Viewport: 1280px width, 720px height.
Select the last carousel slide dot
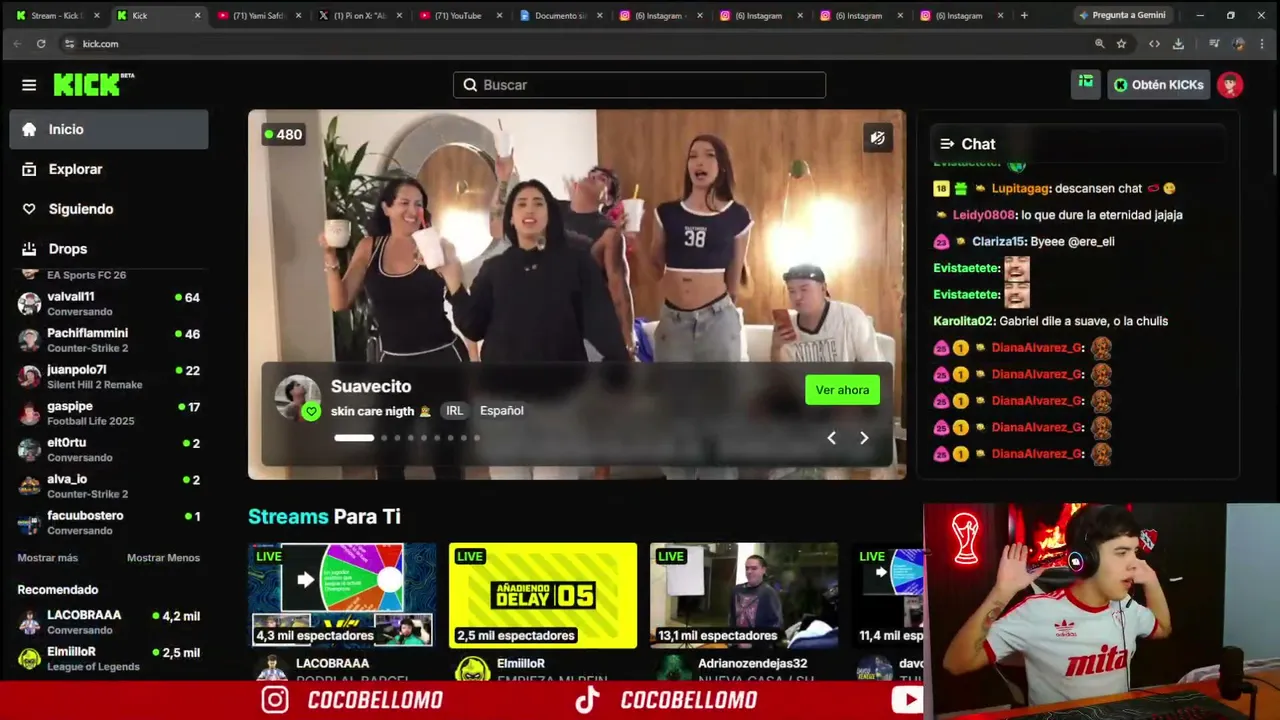477,438
